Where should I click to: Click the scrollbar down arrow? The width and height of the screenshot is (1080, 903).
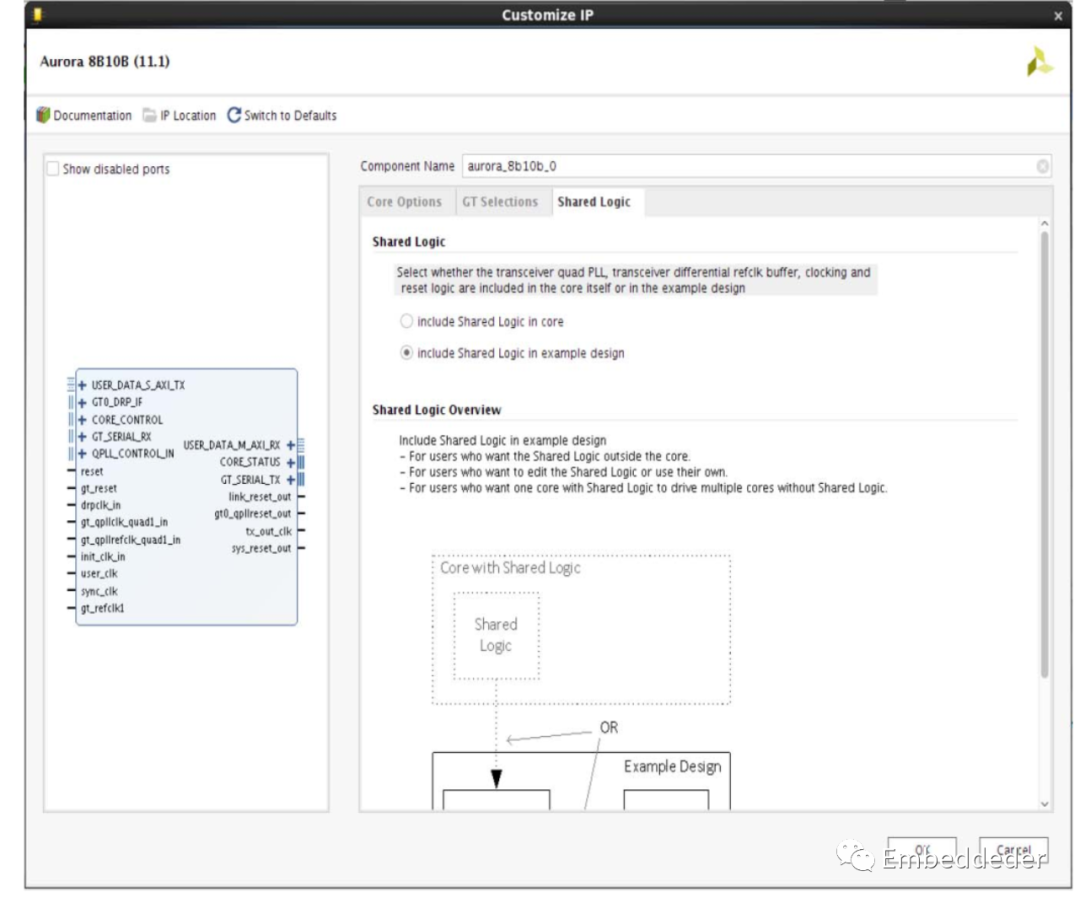tap(1044, 804)
